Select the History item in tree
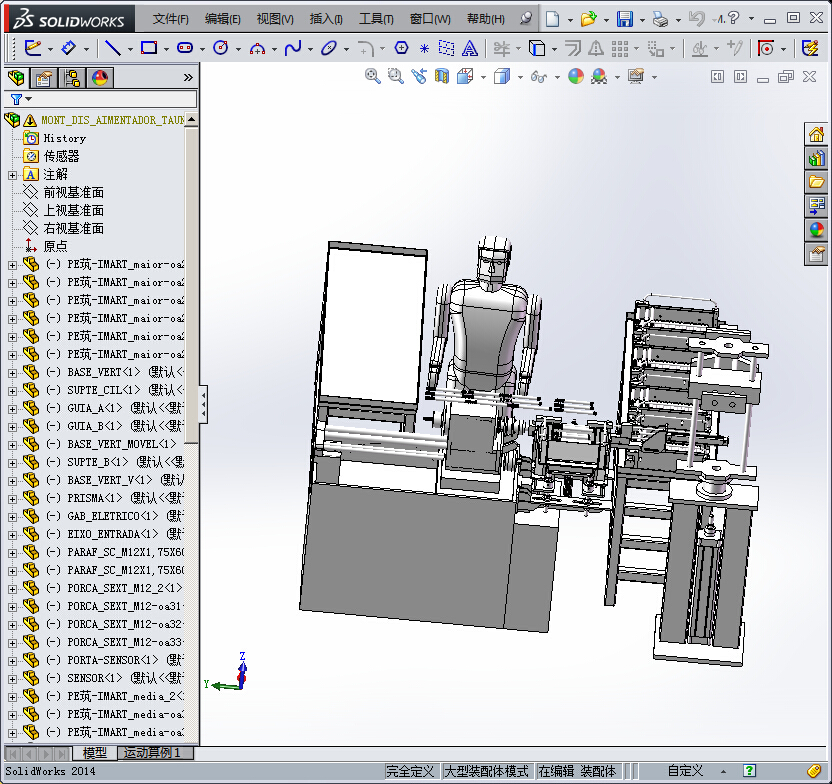 coord(64,138)
